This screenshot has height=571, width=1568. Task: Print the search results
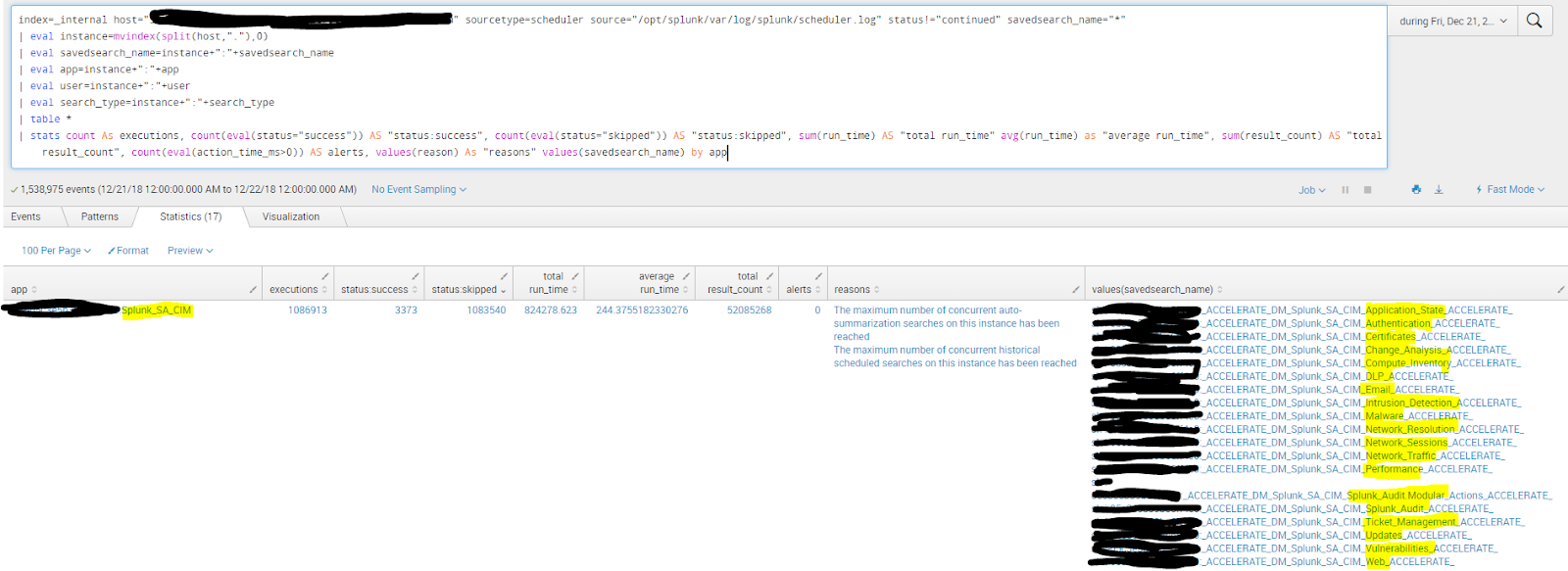point(1416,190)
